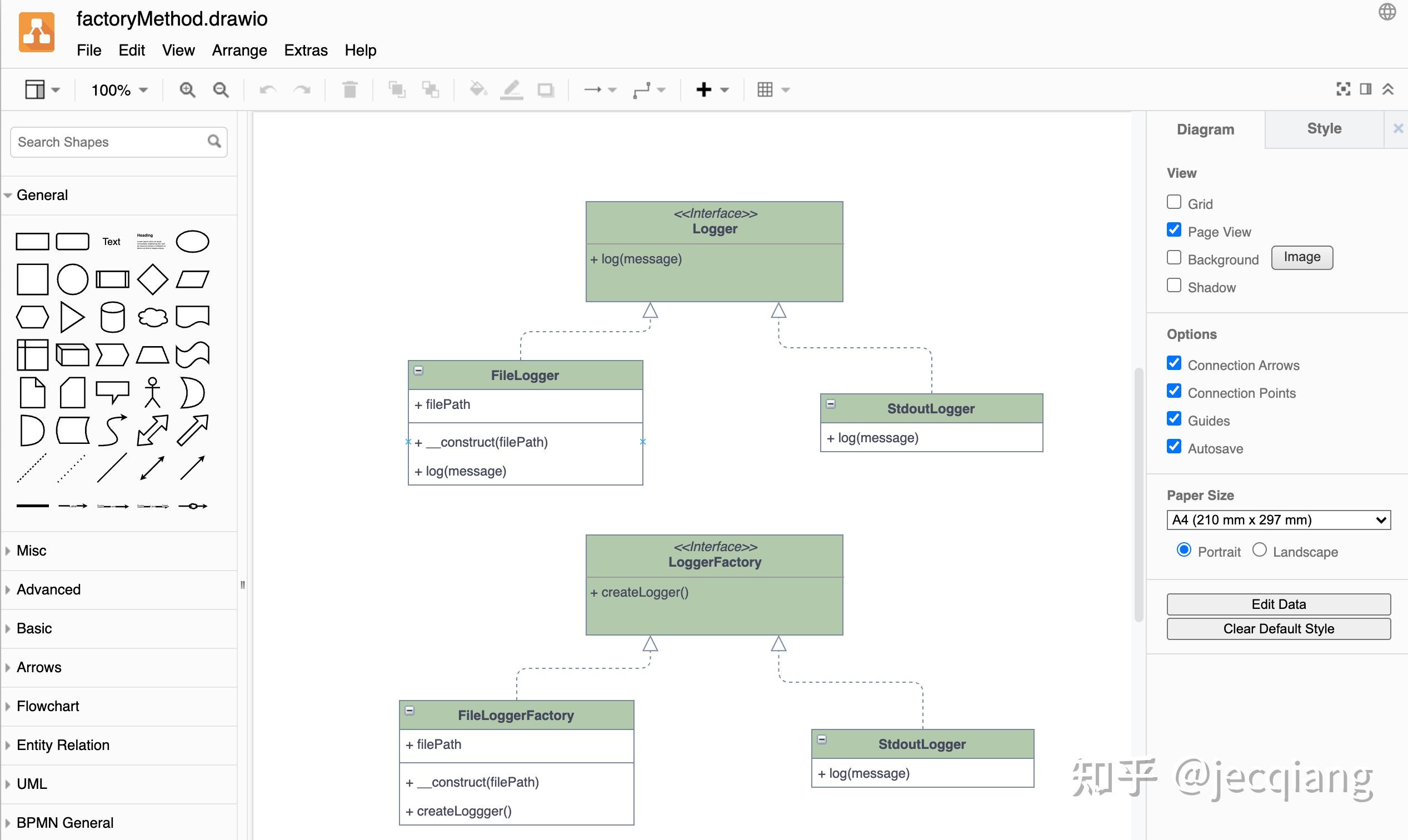1408x840 pixels.
Task: Click the Edit Data button
Action: coord(1278,604)
